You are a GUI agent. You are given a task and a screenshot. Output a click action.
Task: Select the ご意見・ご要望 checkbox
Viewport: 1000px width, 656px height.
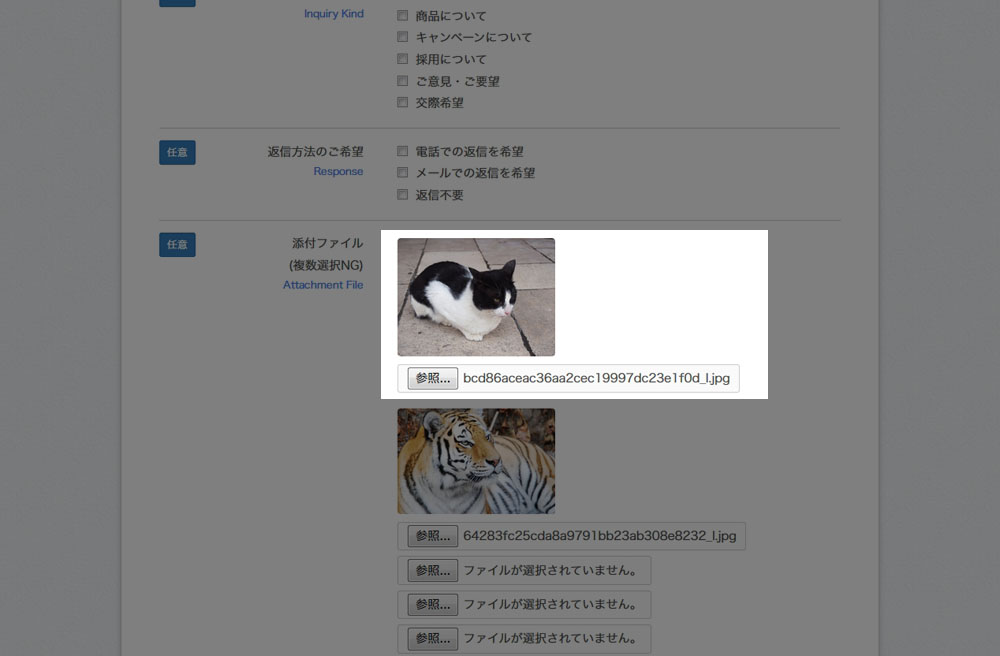[x=402, y=81]
